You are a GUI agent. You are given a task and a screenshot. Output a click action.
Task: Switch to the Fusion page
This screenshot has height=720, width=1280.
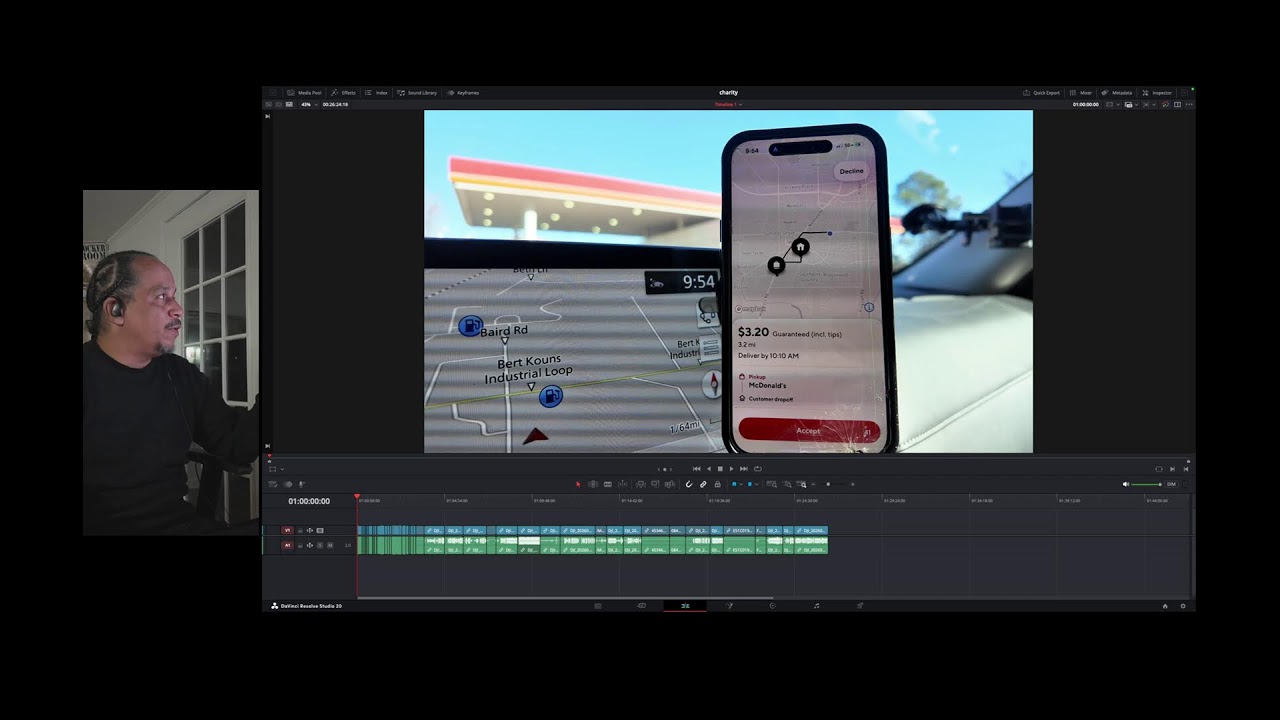pyautogui.click(x=729, y=605)
